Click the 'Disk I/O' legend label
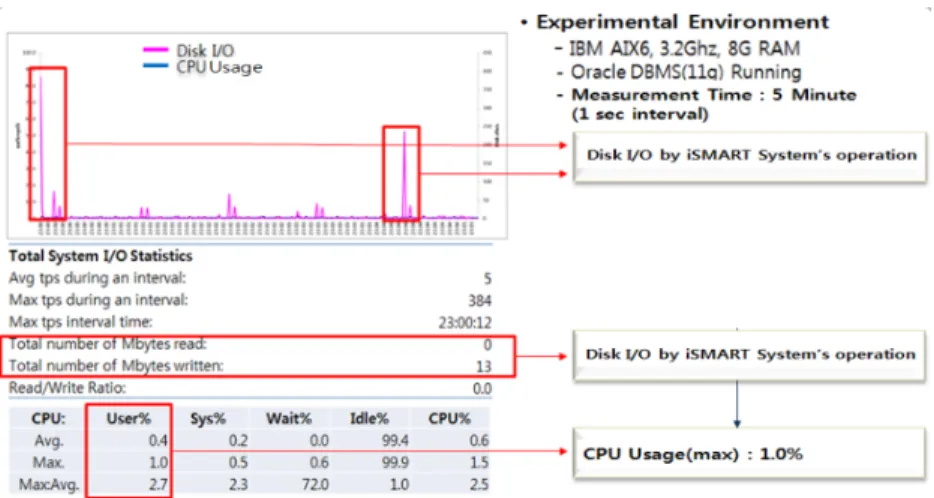The image size is (934, 498). click(206, 51)
